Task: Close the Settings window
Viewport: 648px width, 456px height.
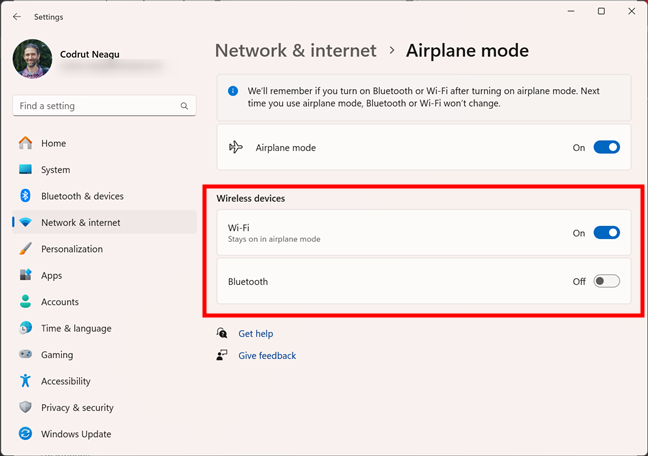Action: click(x=631, y=11)
